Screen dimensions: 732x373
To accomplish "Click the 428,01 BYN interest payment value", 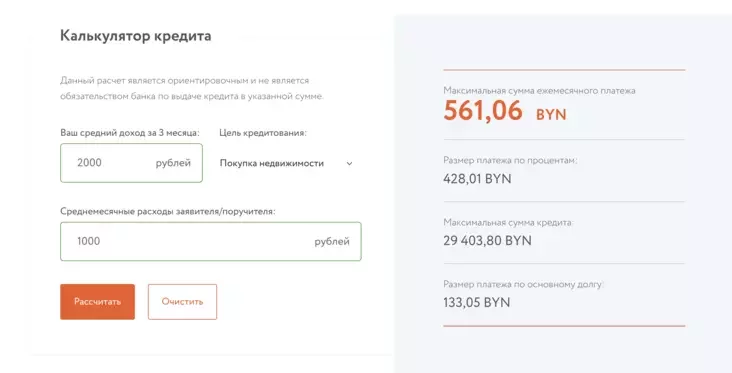I will click(x=477, y=179).
